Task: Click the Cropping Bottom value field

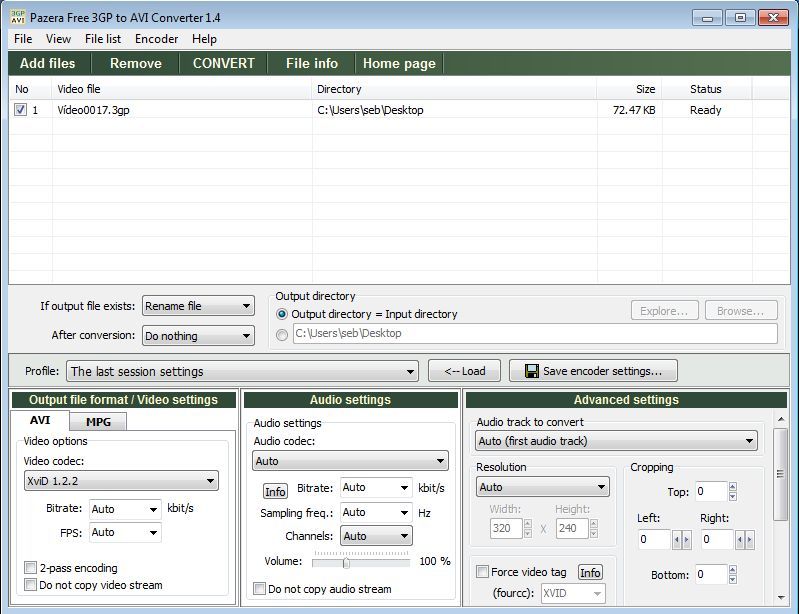Action: (710, 574)
